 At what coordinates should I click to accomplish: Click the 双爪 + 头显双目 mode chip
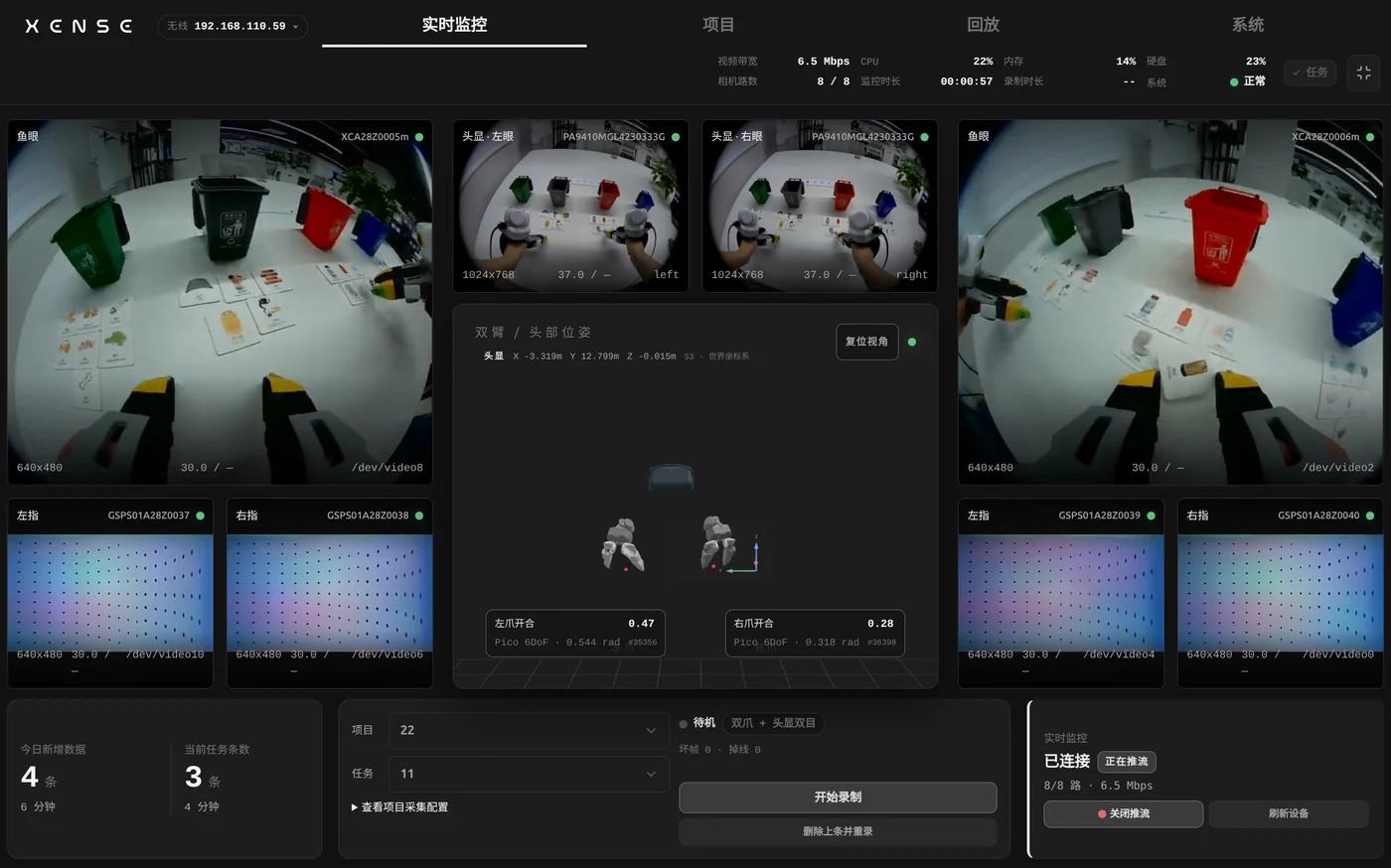(773, 723)
